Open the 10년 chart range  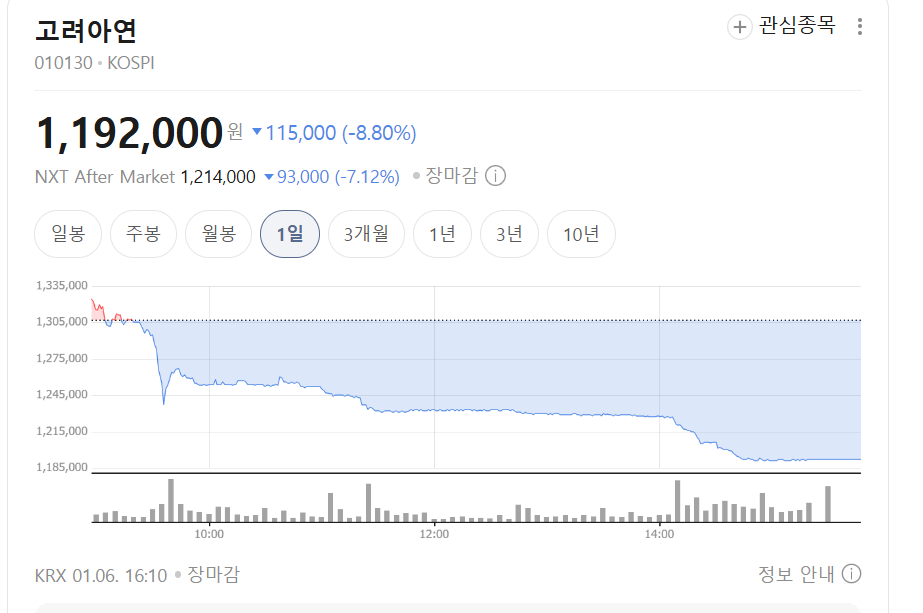click(581, 234)
